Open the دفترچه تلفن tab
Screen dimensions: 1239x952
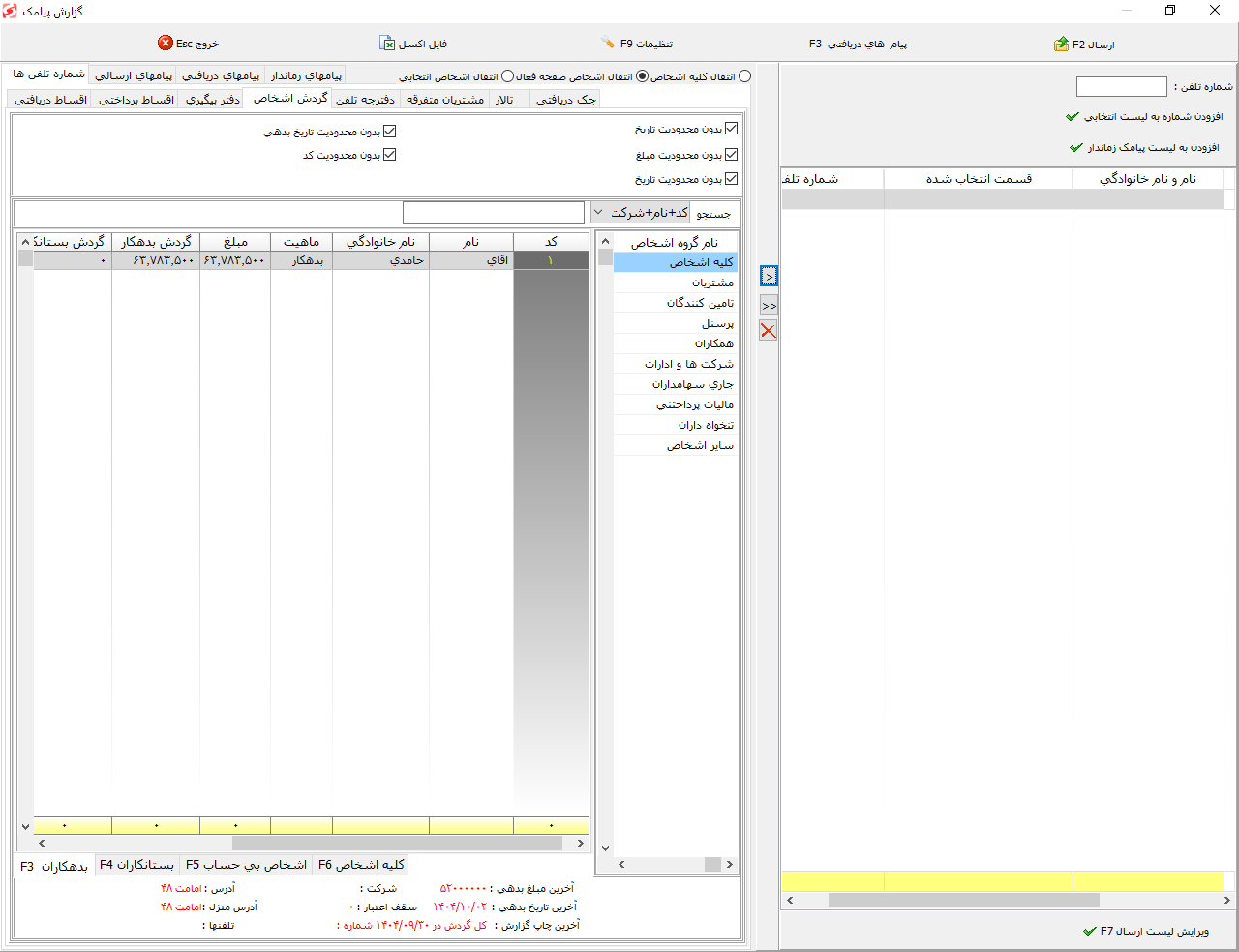(365, 100)
